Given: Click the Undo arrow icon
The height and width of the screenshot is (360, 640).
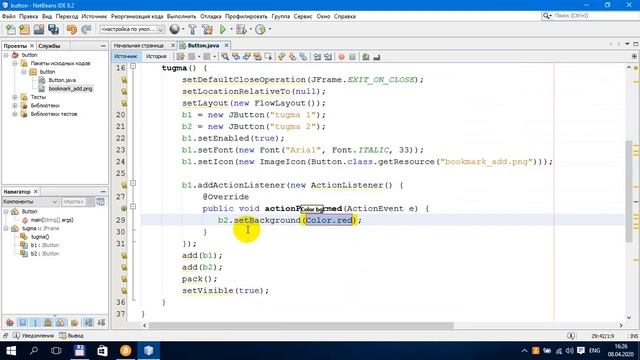Looking at the screenshot, I should click(72, 29).
